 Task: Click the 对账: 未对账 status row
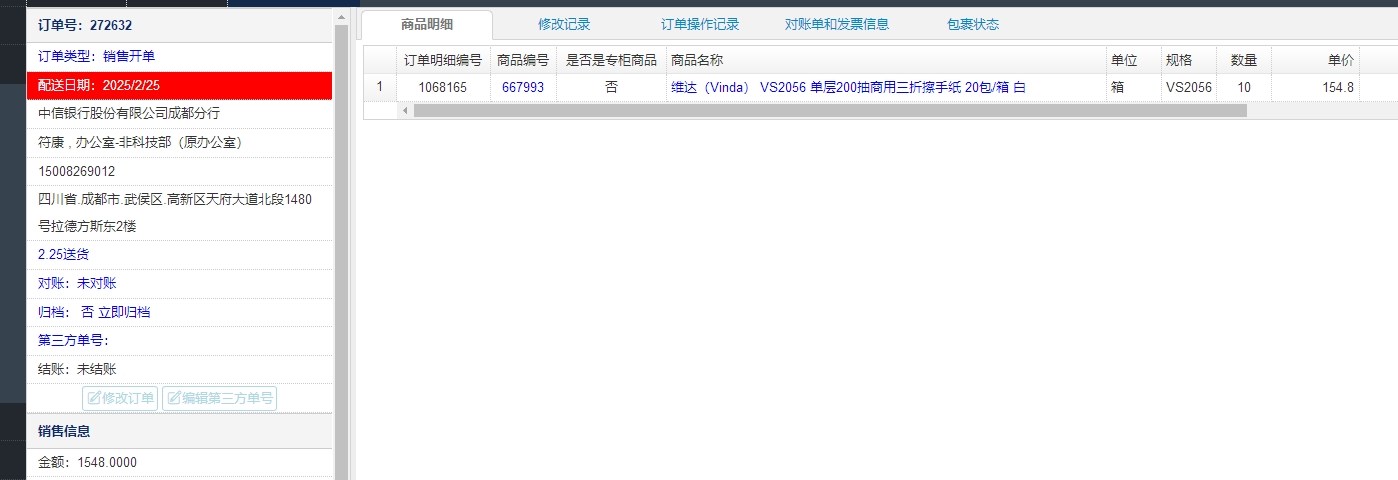[179, 284]
